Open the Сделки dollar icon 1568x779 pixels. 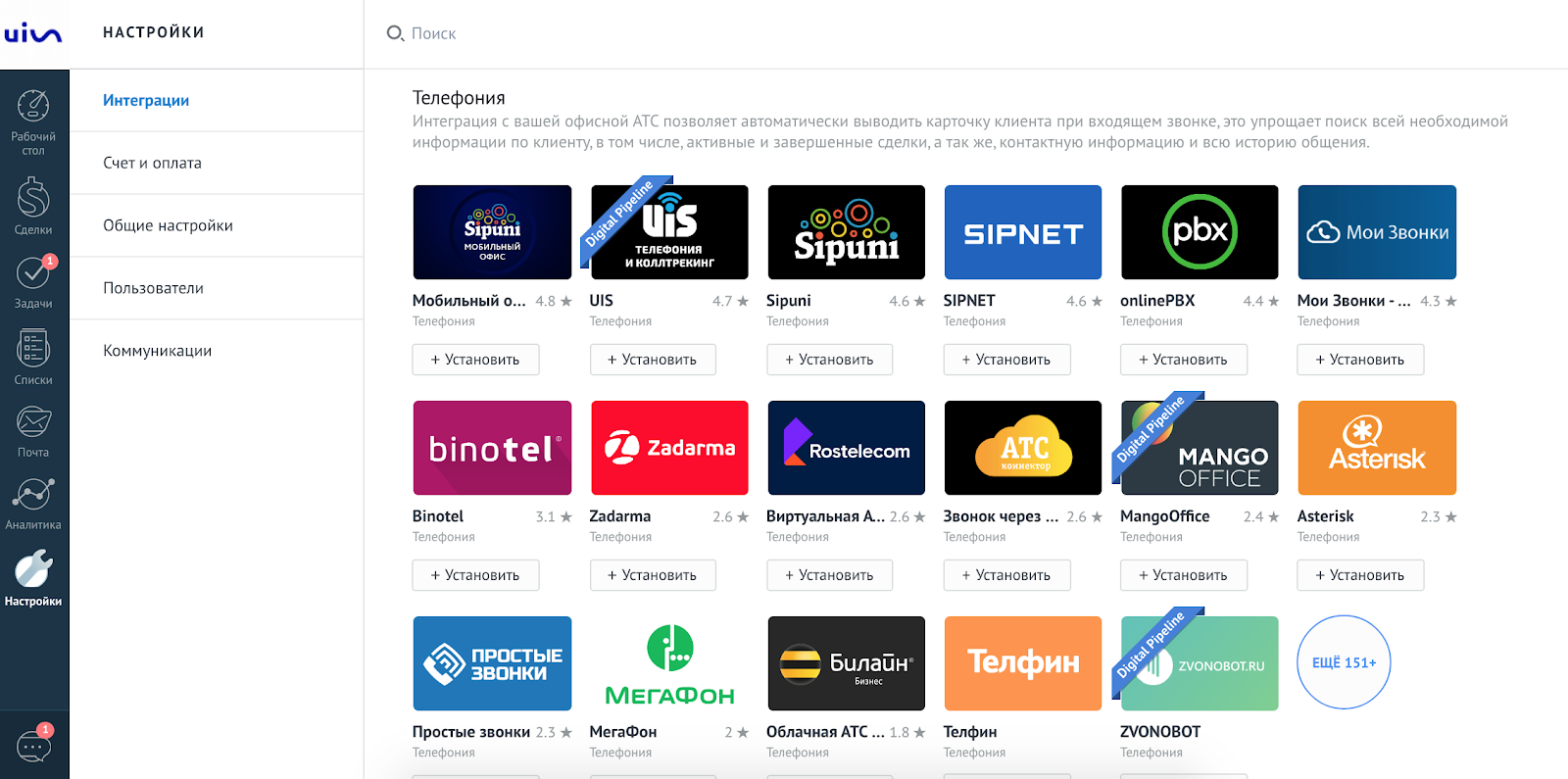33,206
